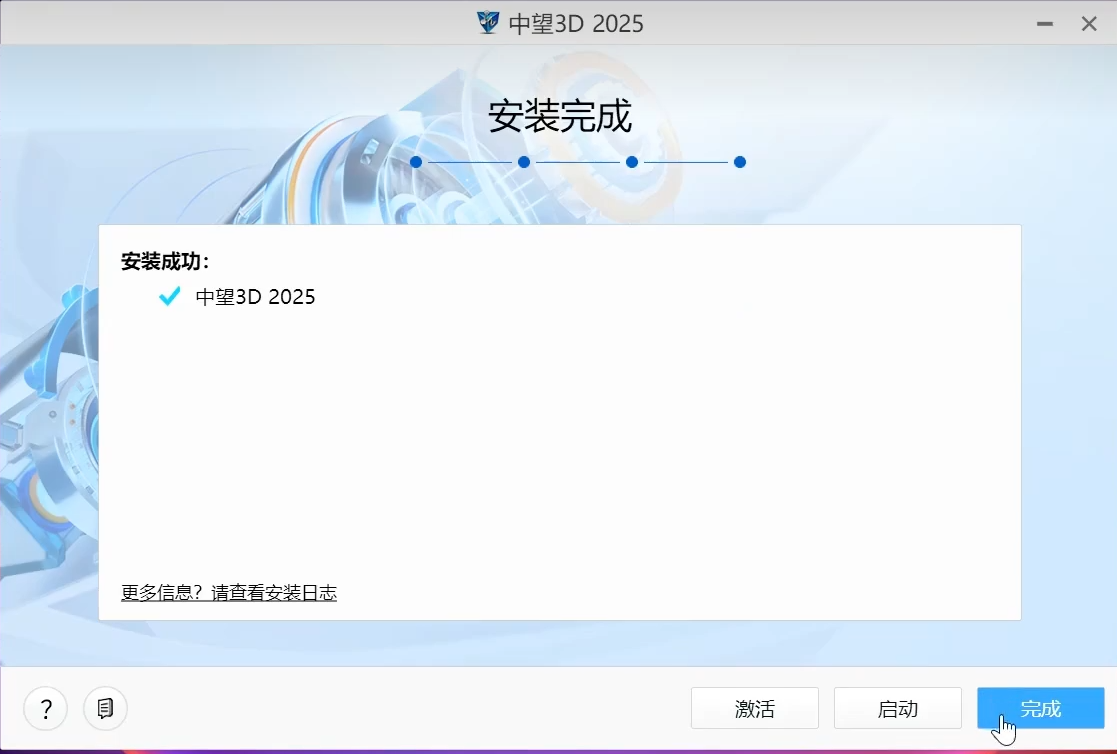This screenshot has height=754, width=1117.
Task: Click the checkmark beside 中望3D 2025
Action: click(x=170, y=296)
